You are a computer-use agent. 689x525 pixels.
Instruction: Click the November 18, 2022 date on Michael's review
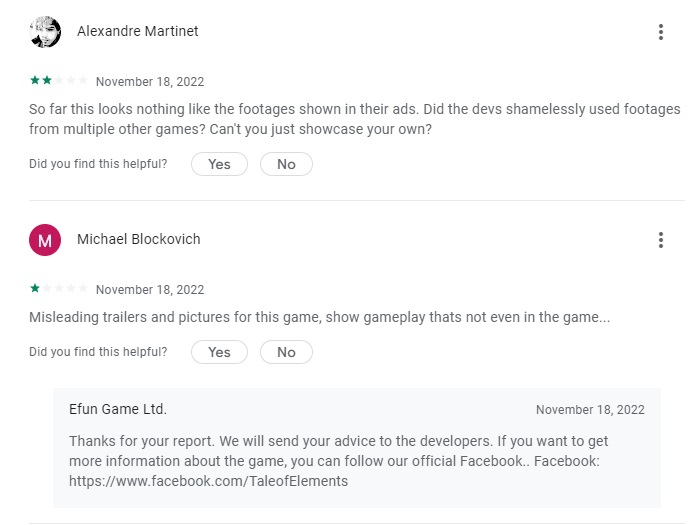(150, 290)
